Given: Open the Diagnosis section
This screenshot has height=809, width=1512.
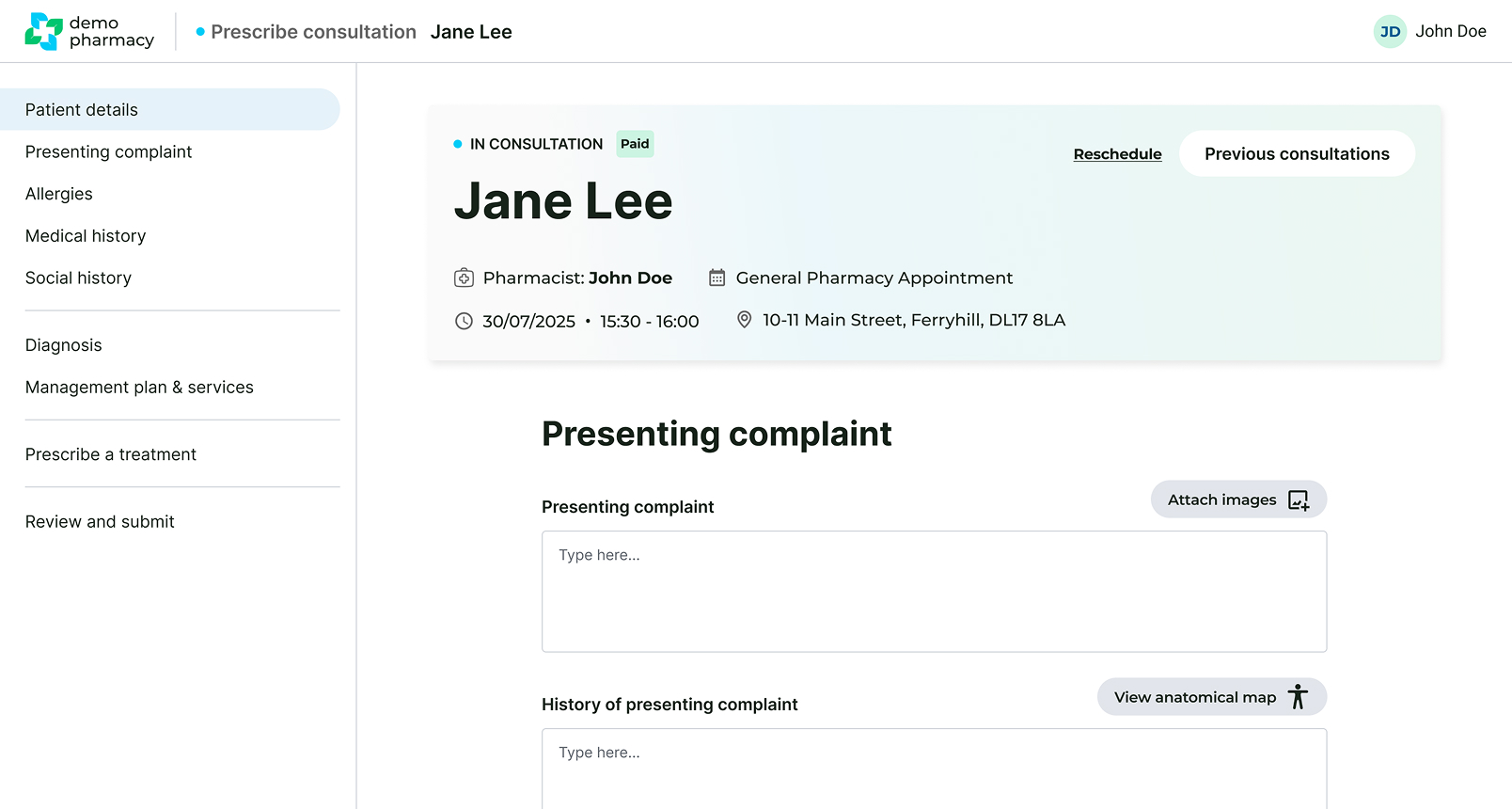Looking at the screenshot, I should 63,345.
